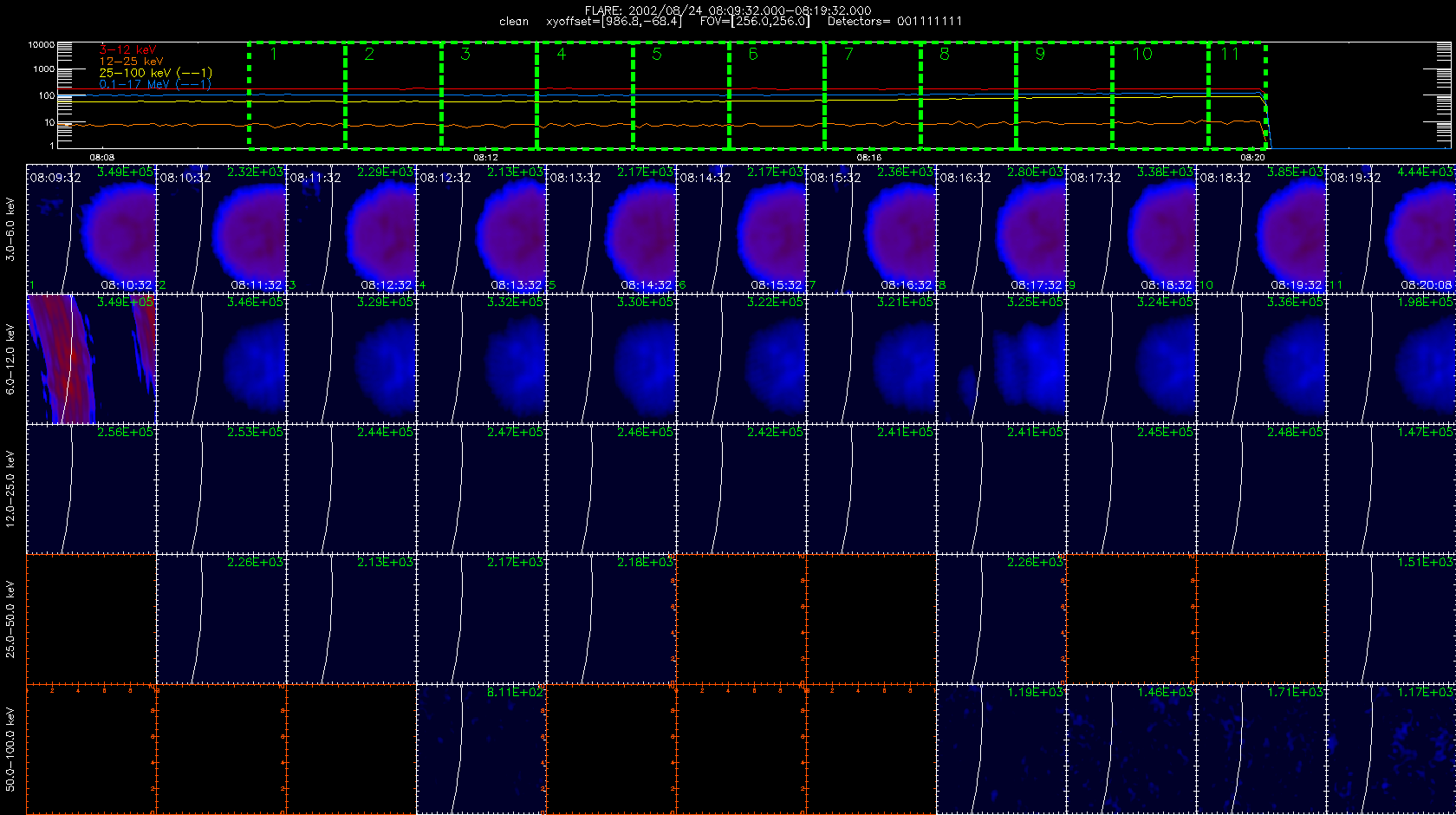The width and height of the screenshot is (1456, 815).
Task: Open the 50-100 keV image labeled 1.71E+03
Action: click(x=1261, y=749)
